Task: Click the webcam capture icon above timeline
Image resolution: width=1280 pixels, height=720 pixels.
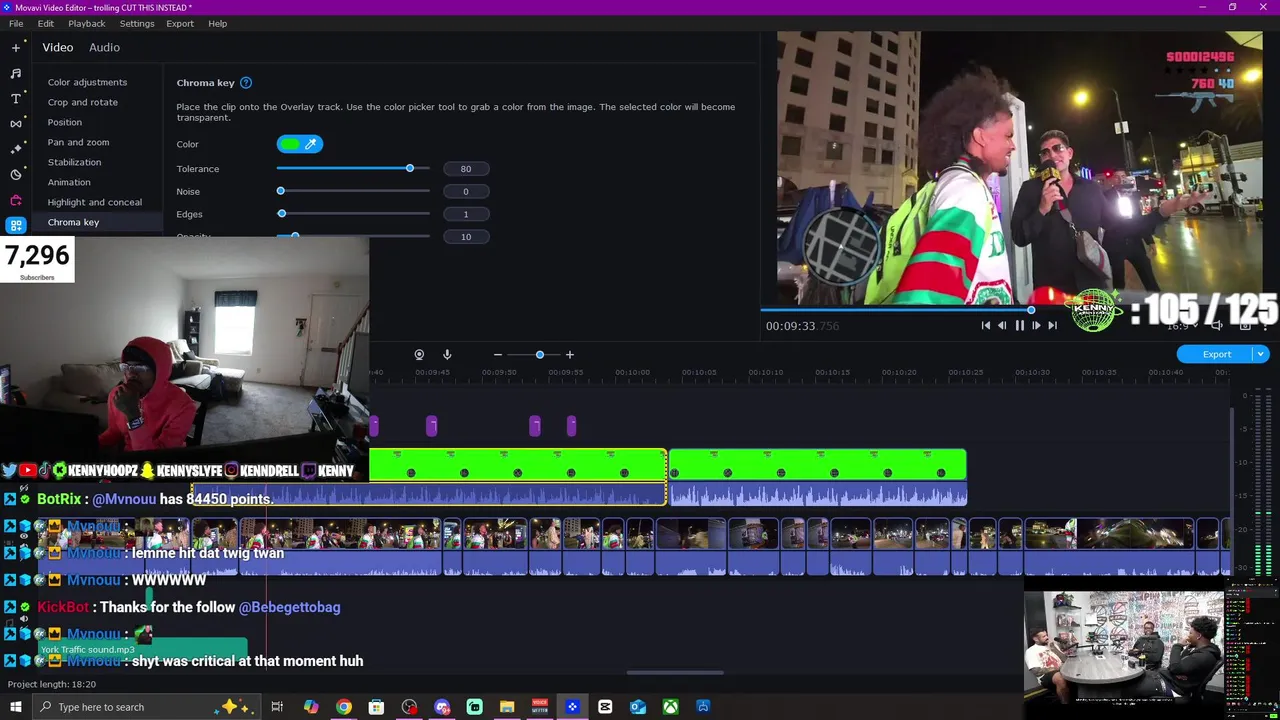Action: click(x=419, y=354)
